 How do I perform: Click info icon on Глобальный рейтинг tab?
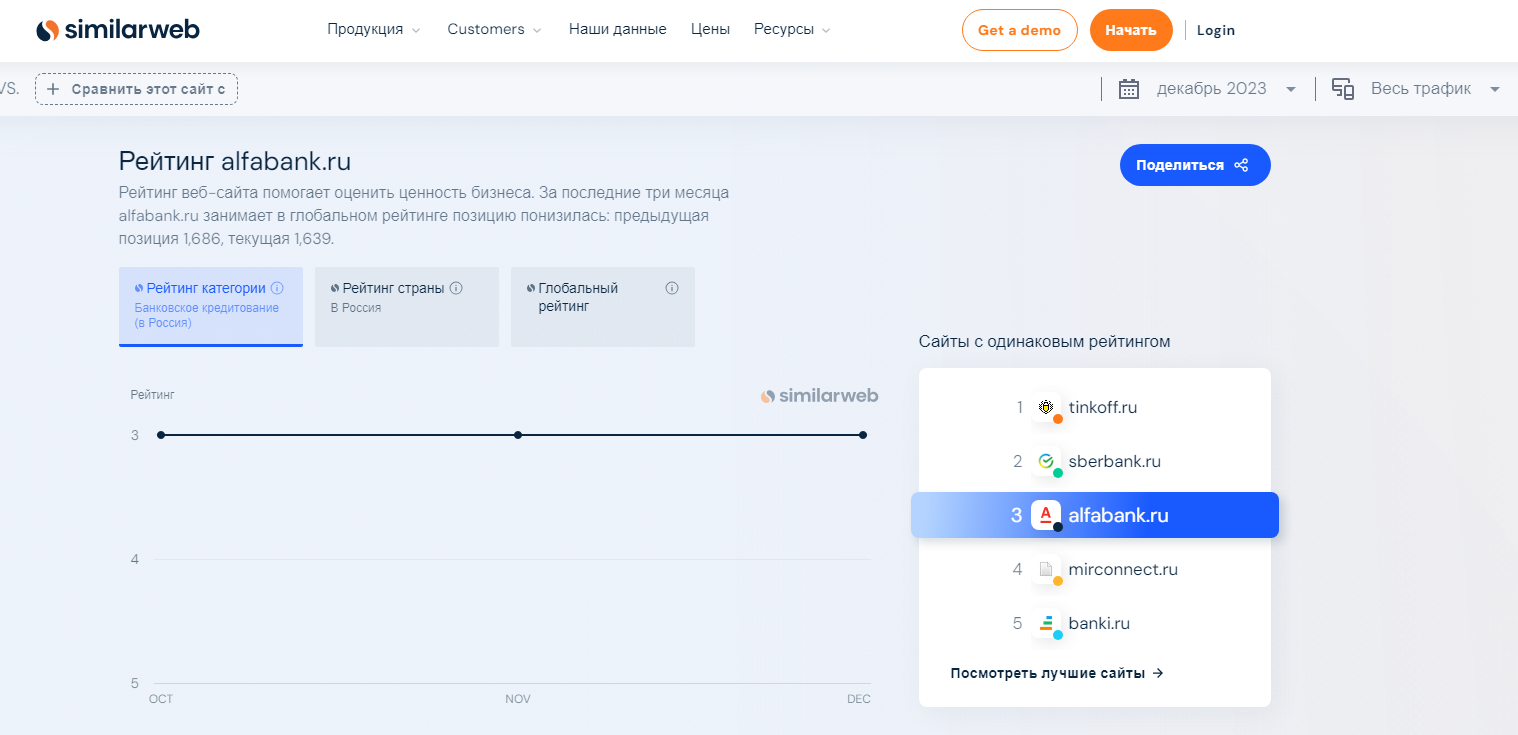672,288
